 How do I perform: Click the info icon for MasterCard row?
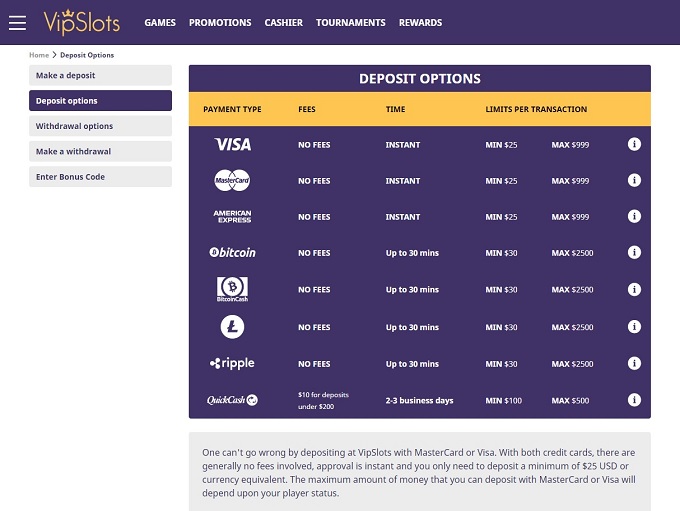(x=634, y=180)
